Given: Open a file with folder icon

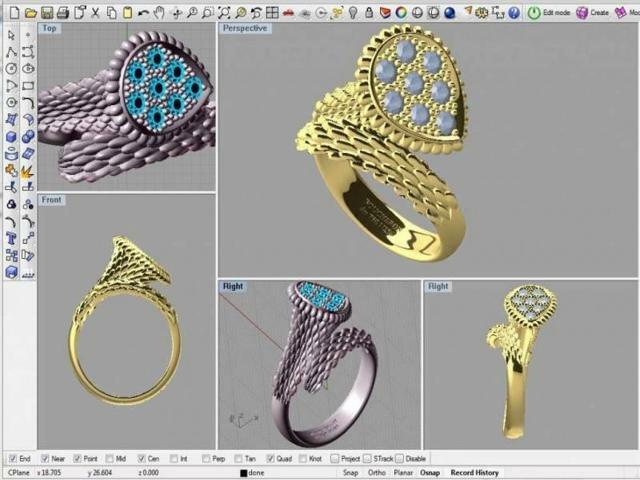Looking at the screenshot, I should point(31,13).
